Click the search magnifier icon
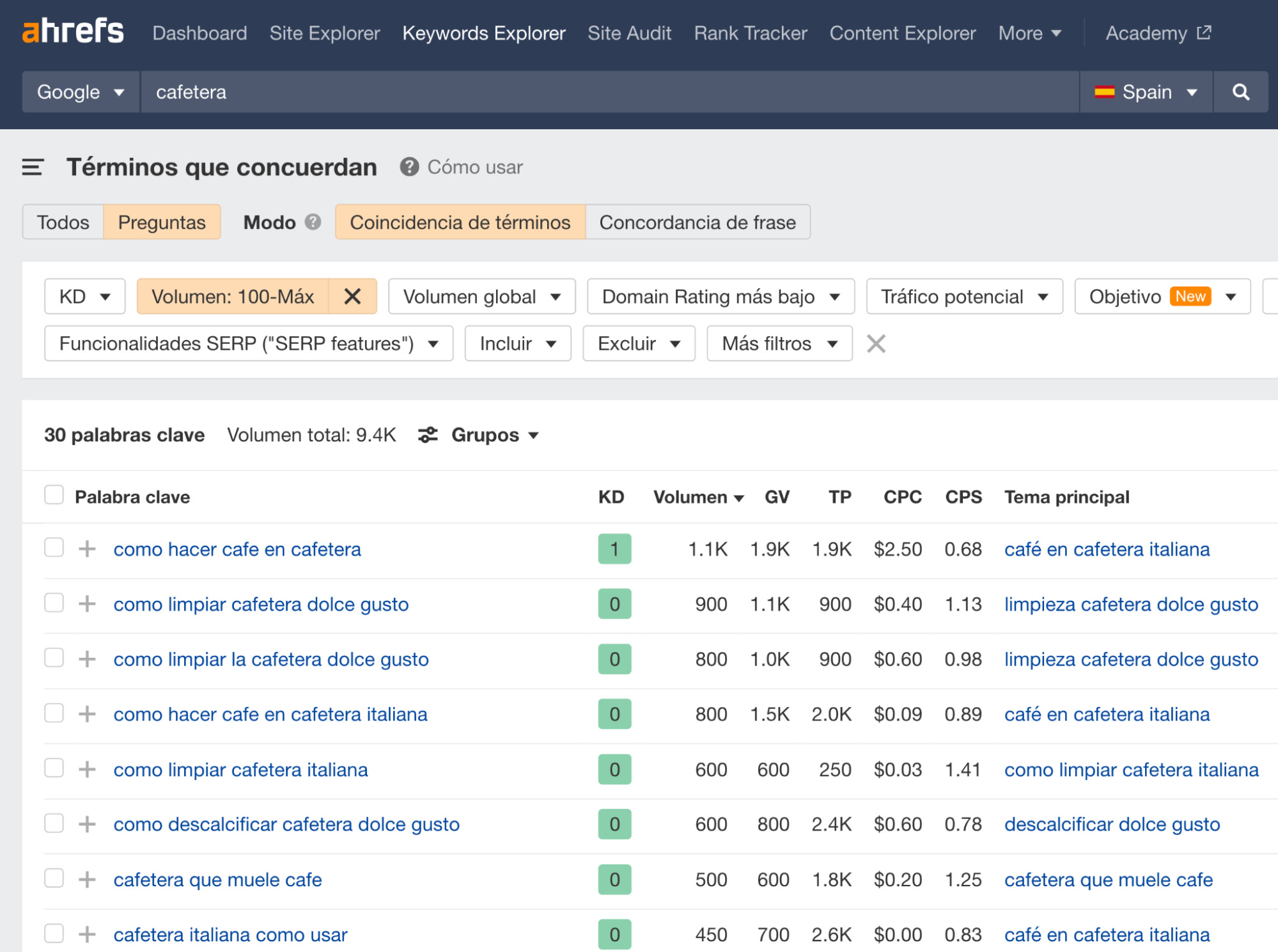 [1240, 92]
